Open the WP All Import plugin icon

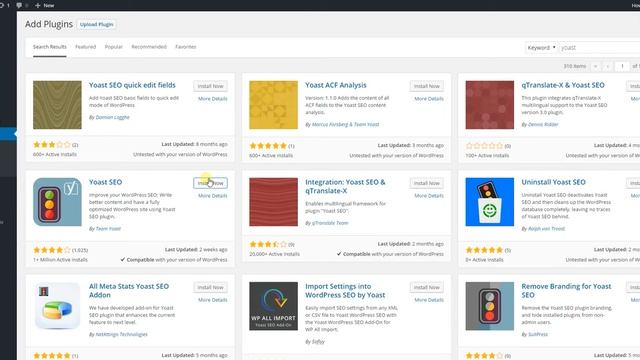[x=273, y=306]
